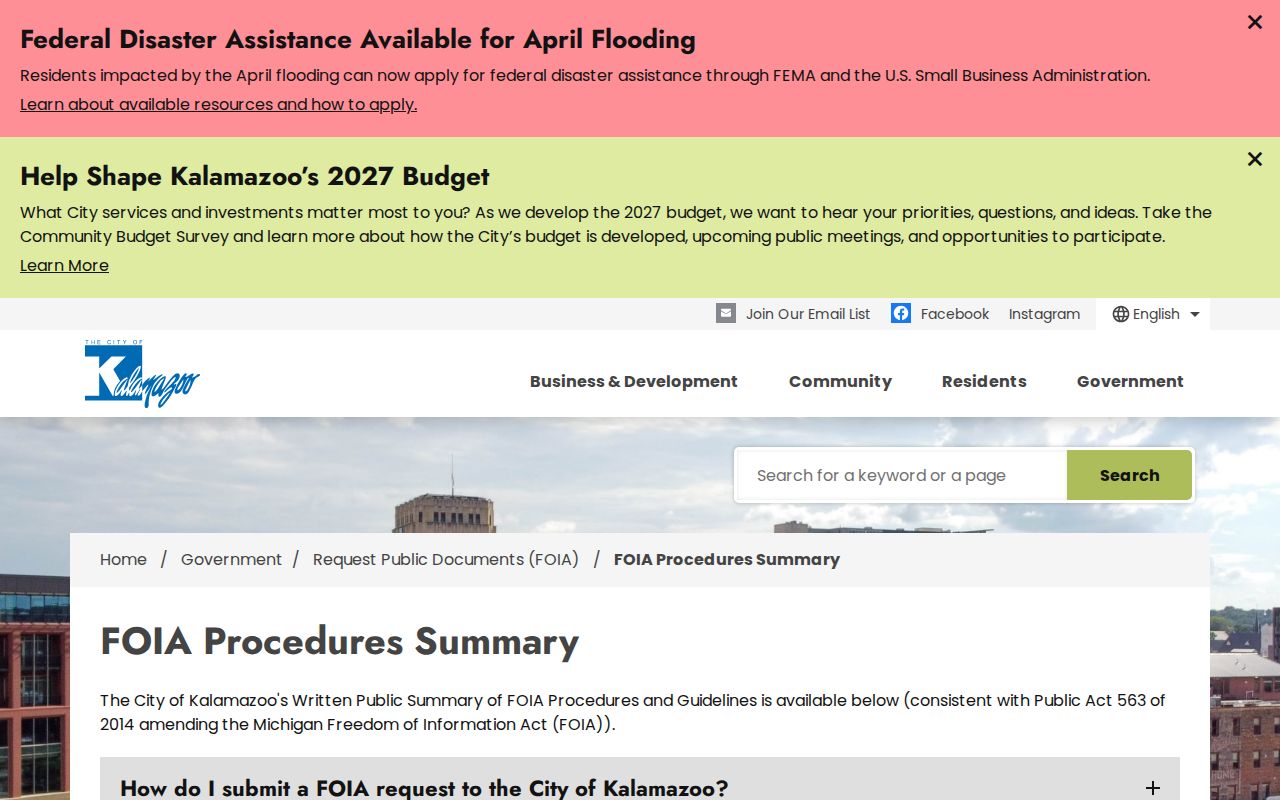Image resolution: width=1280 pixels, height=800 pixels.
Task: Open the Join Our Email List link
Action: pos(808,314)
